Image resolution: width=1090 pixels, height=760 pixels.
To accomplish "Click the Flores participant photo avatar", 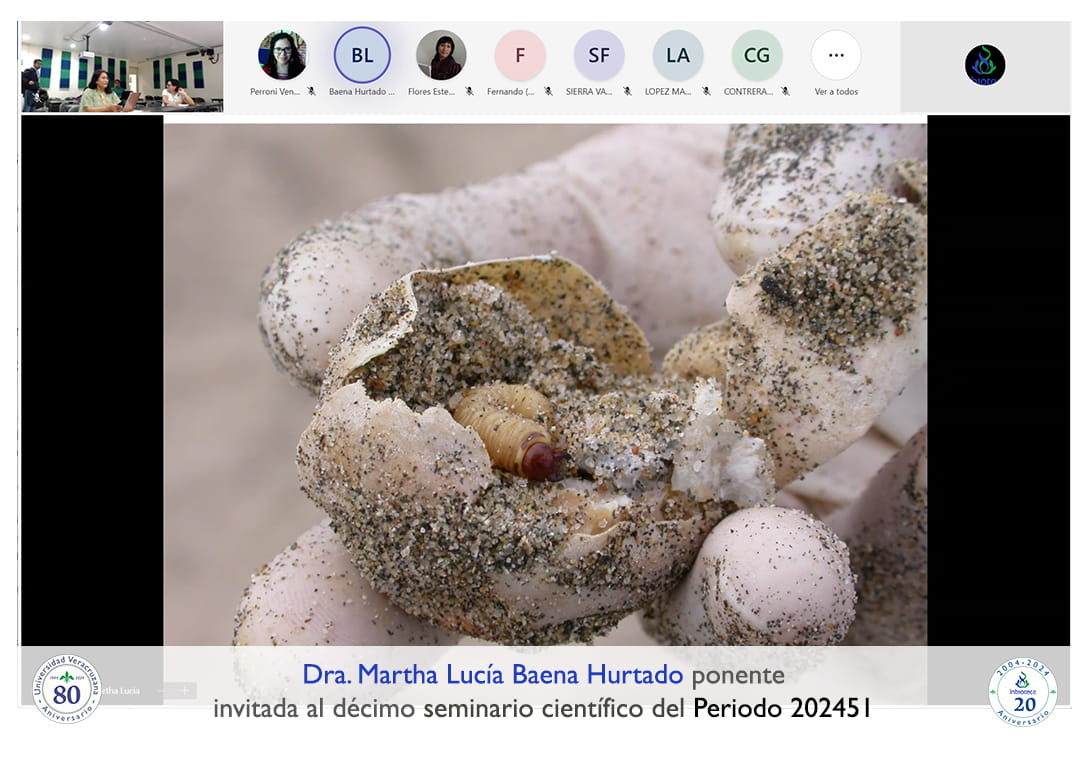I will point(441,55).
